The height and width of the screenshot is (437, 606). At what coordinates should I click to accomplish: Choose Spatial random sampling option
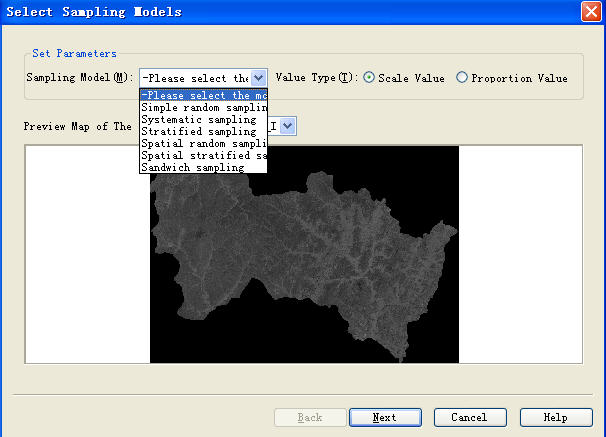203,143
